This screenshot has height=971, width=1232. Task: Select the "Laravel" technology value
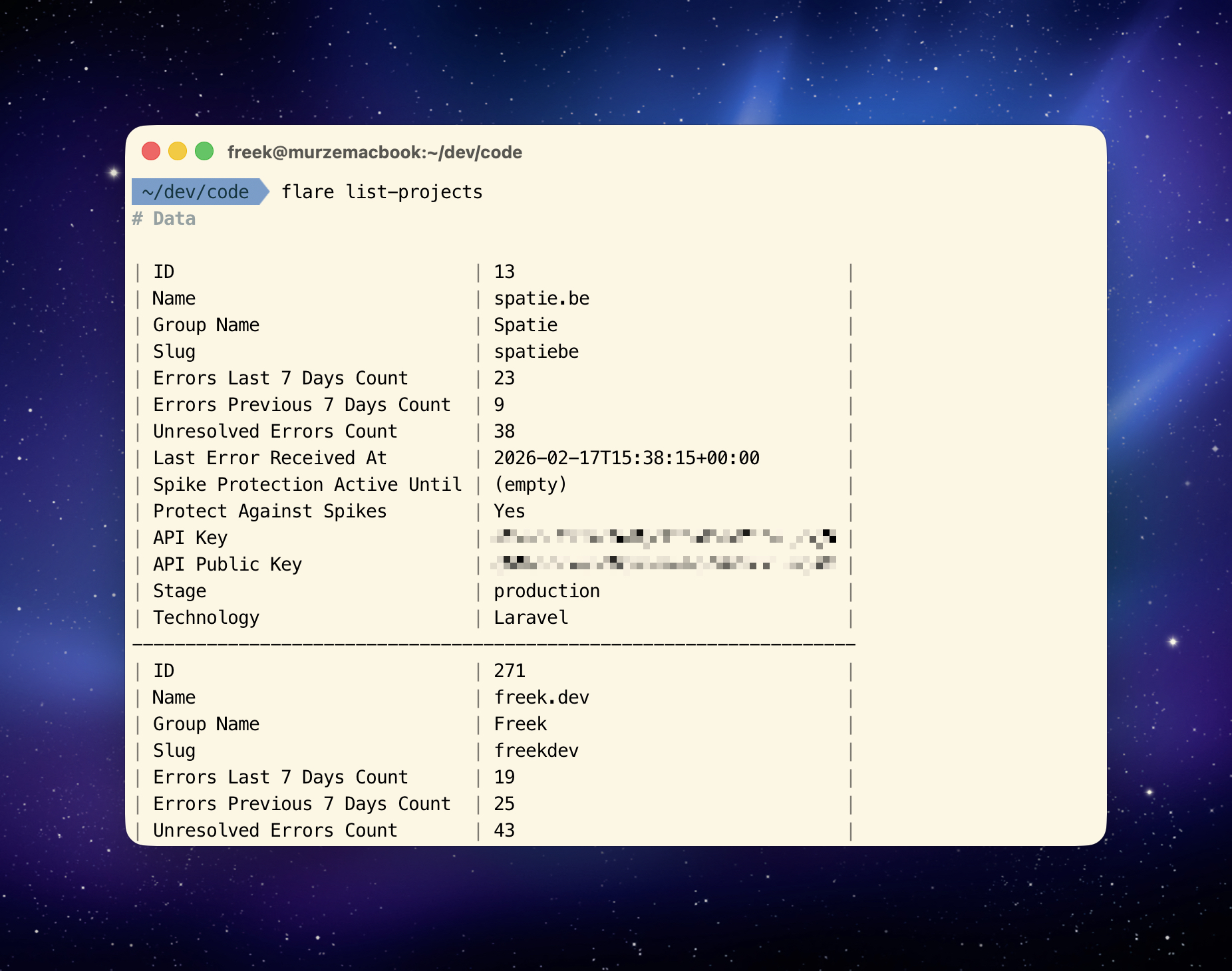[531, 618]
